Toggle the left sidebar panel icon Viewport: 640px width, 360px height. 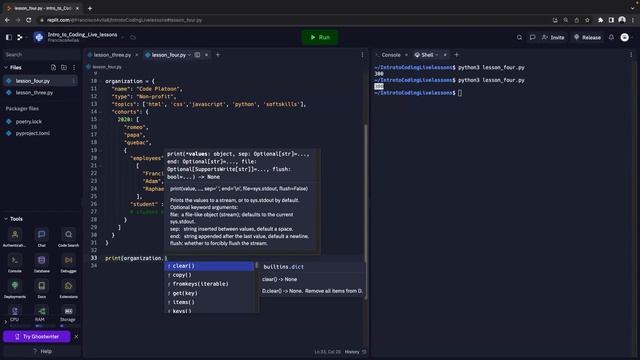(x=9, y=37)
